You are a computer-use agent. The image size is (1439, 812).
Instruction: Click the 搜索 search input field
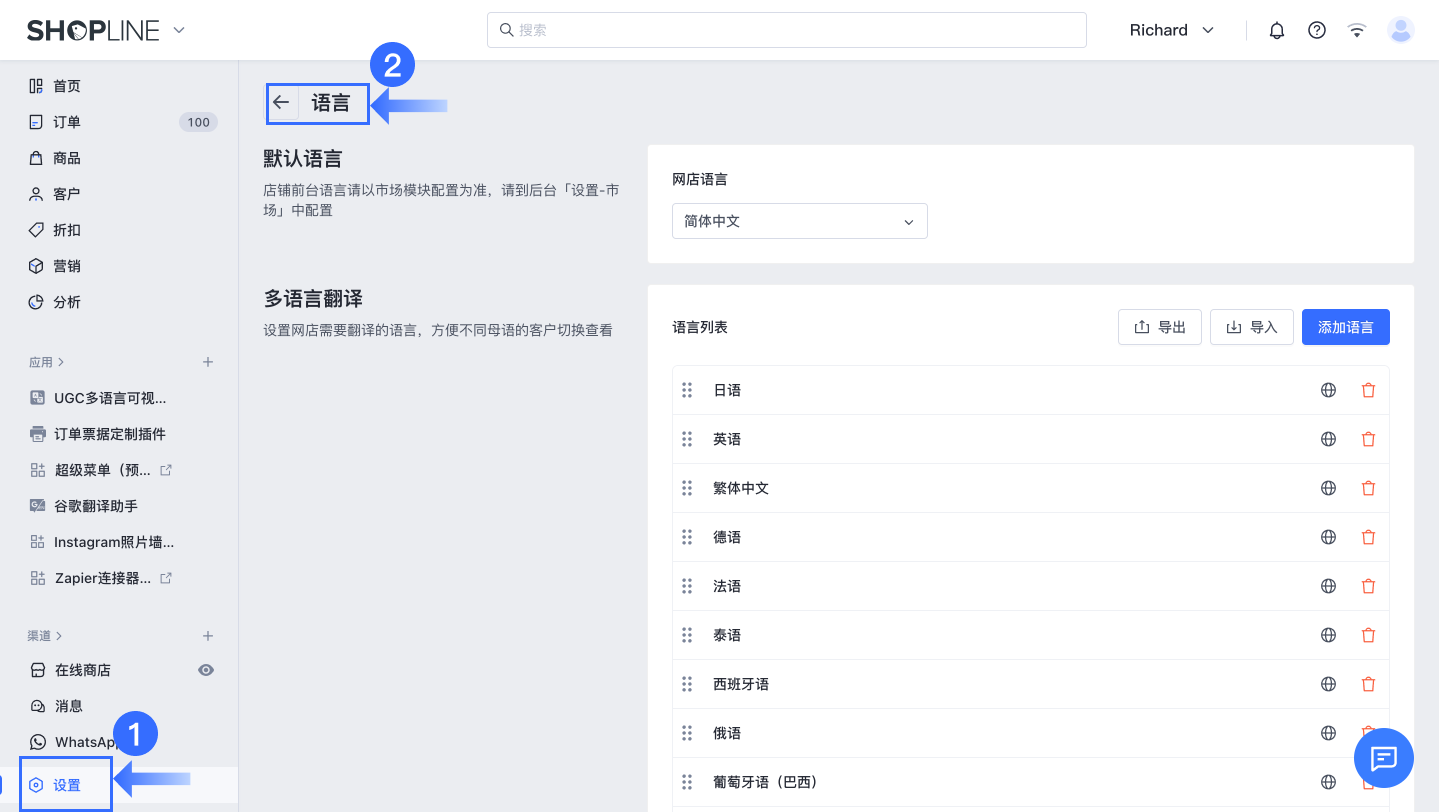tap(786, 30)
